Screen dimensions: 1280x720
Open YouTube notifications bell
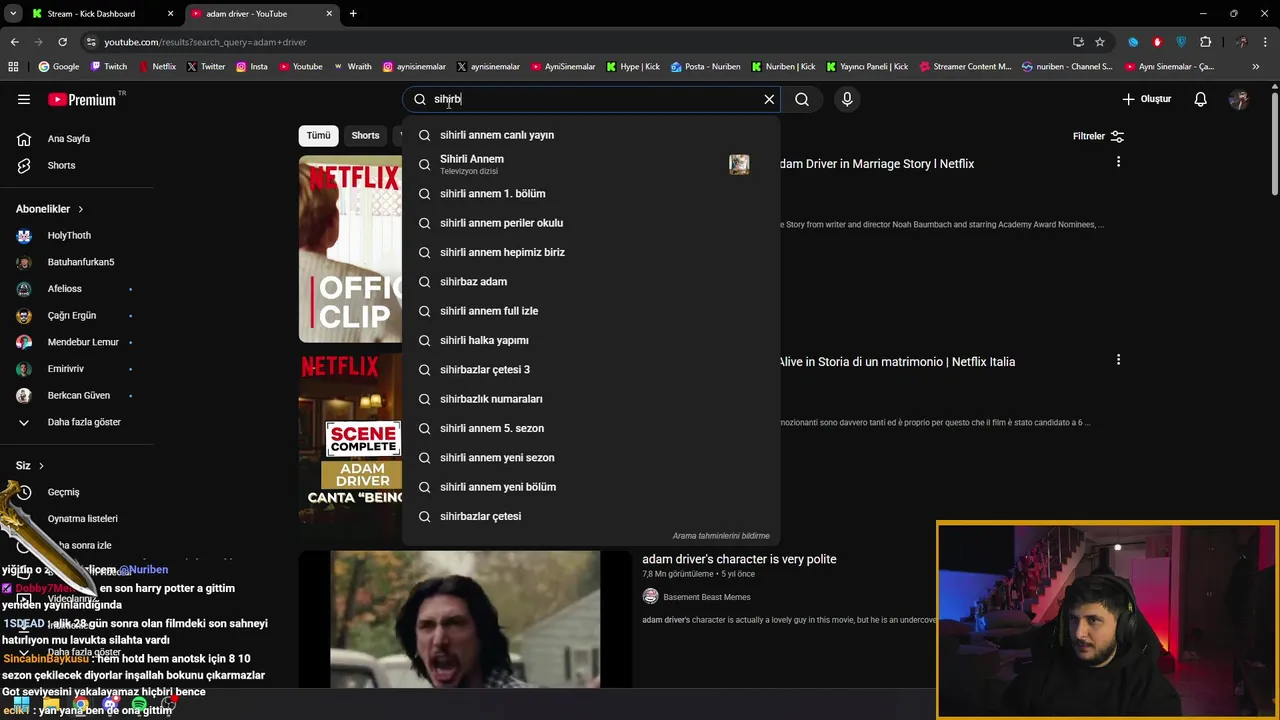[1201, 99]
